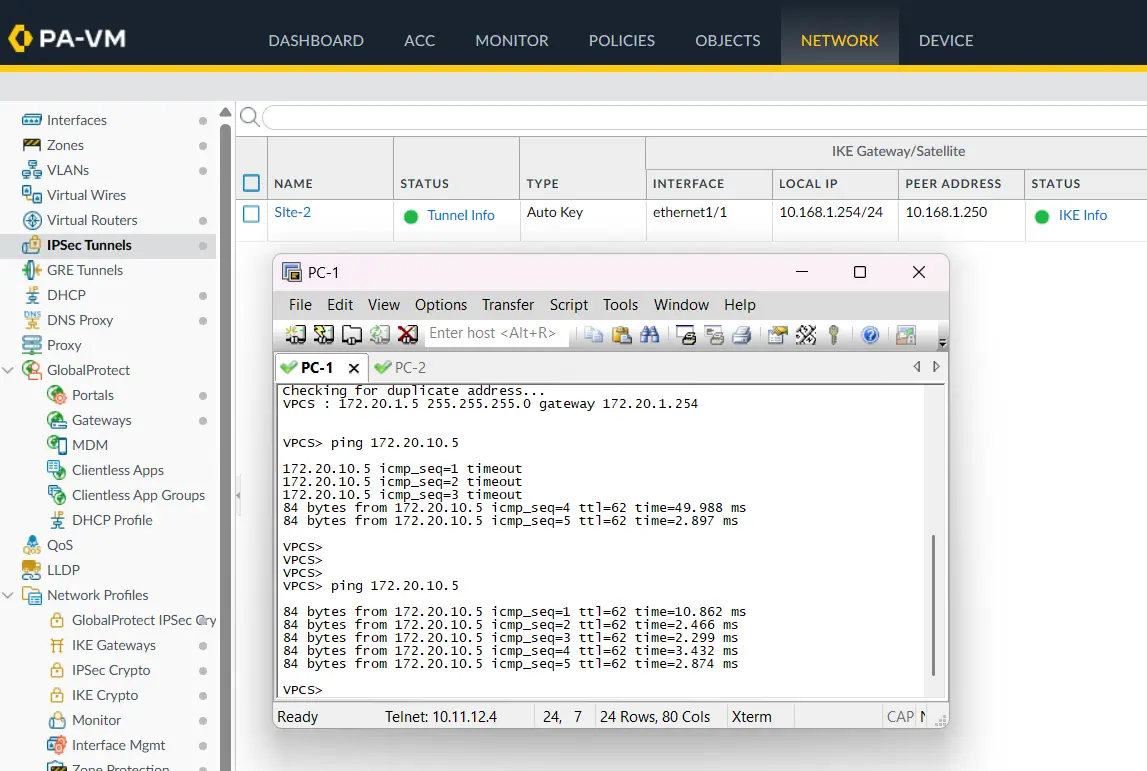Screen dimensions: 1147x771
Task: Open the Script menu in PC-1
Action: click(x=568, y=304)
